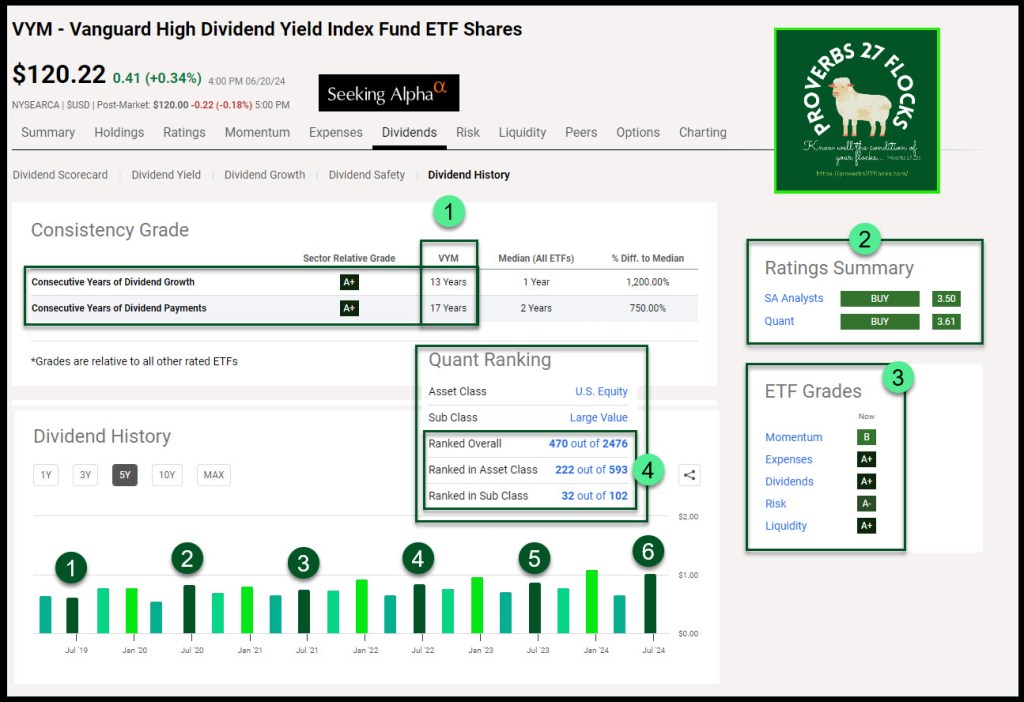Choose the 3Y range button
1024x702 pixels.
[x=85, y=475]
